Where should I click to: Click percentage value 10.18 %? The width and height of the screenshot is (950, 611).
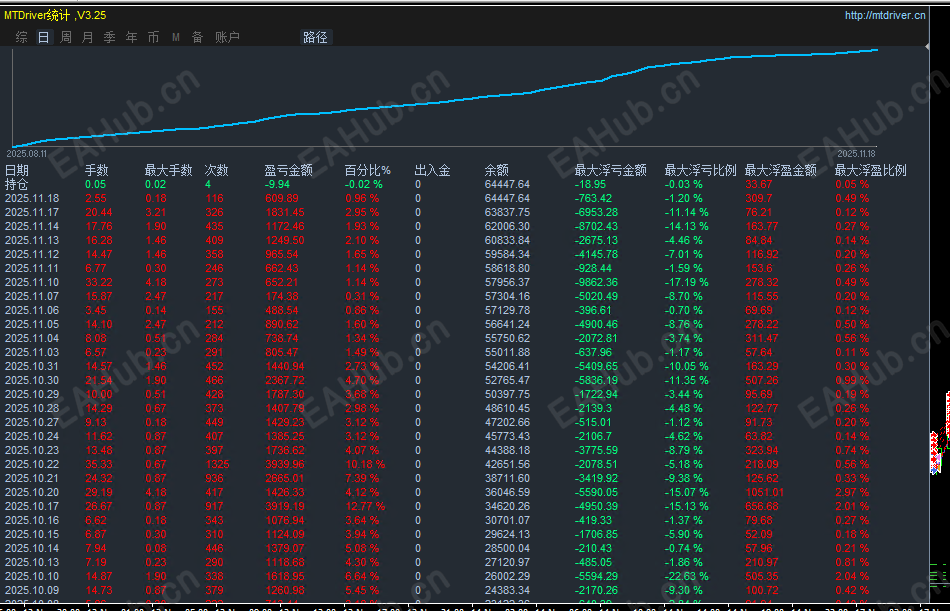365,464
